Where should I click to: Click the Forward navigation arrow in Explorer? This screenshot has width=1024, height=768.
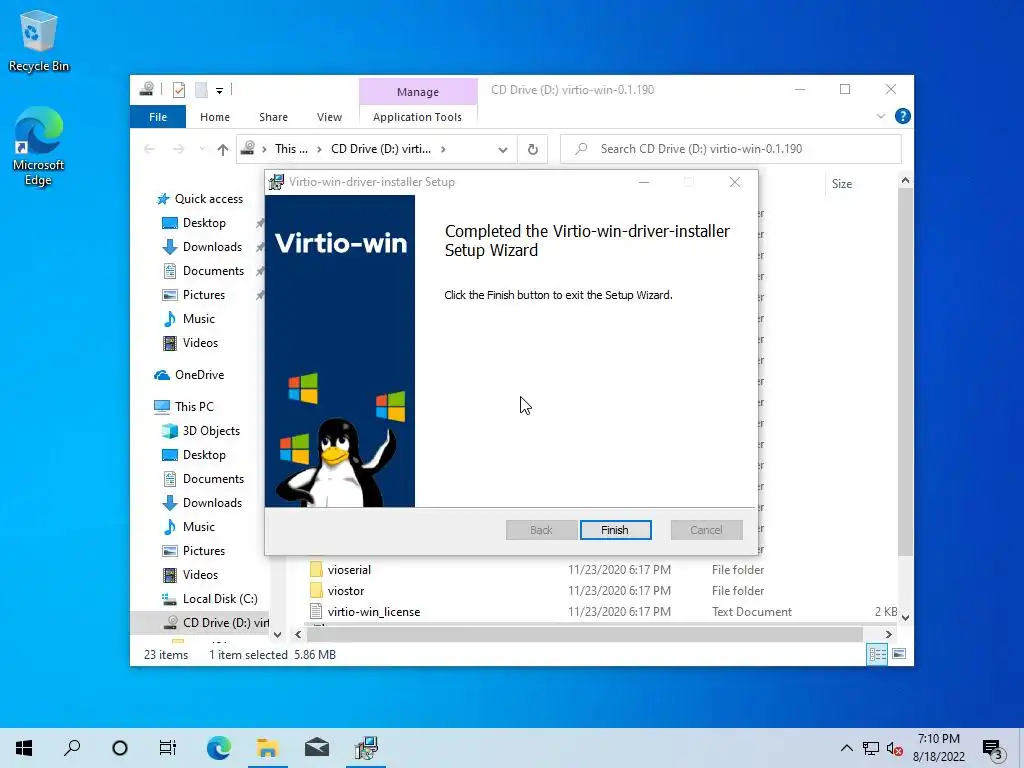pyautogui.click(x=178, y=150)
